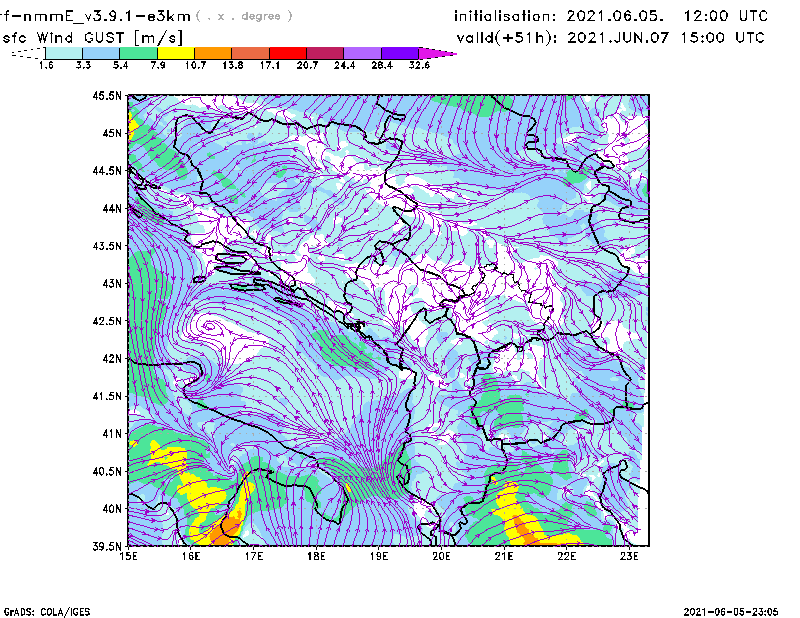The height and width of the screenshot is (618, 800).
Task: Click the timestamp '2021-06-05-23:05'
Action: pyautogui.click(x=731, y=611)
